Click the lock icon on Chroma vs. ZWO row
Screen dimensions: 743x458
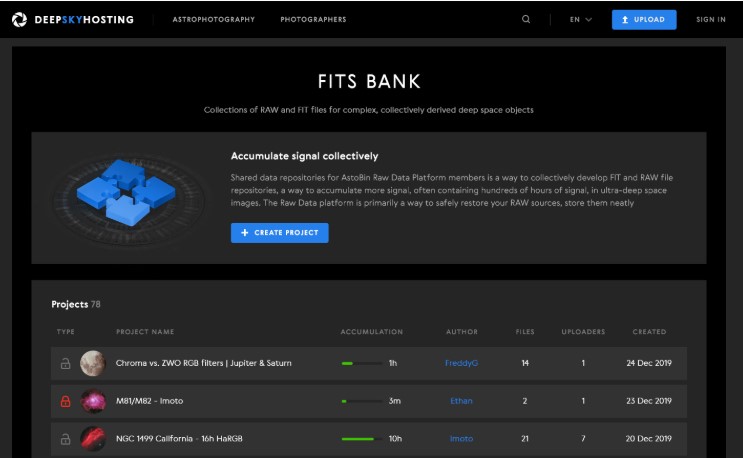click(66, 363)
